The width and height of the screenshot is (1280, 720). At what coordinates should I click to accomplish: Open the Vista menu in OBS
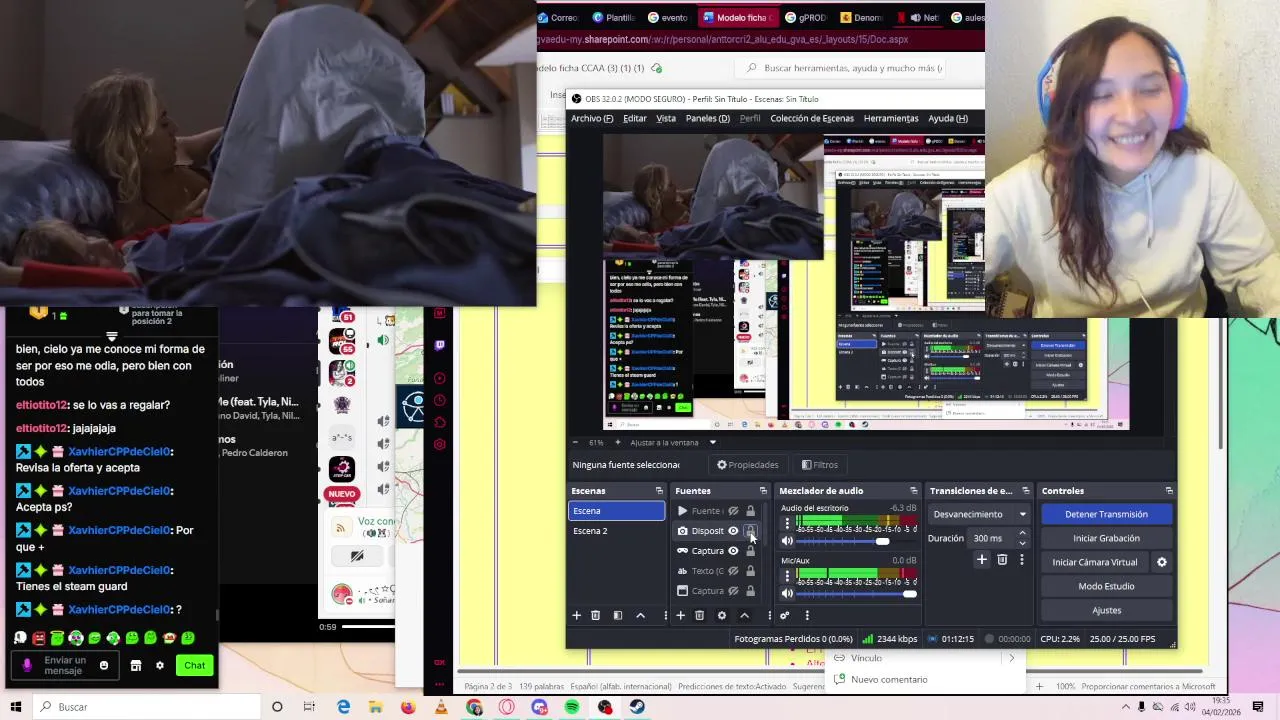pos(666,118)
